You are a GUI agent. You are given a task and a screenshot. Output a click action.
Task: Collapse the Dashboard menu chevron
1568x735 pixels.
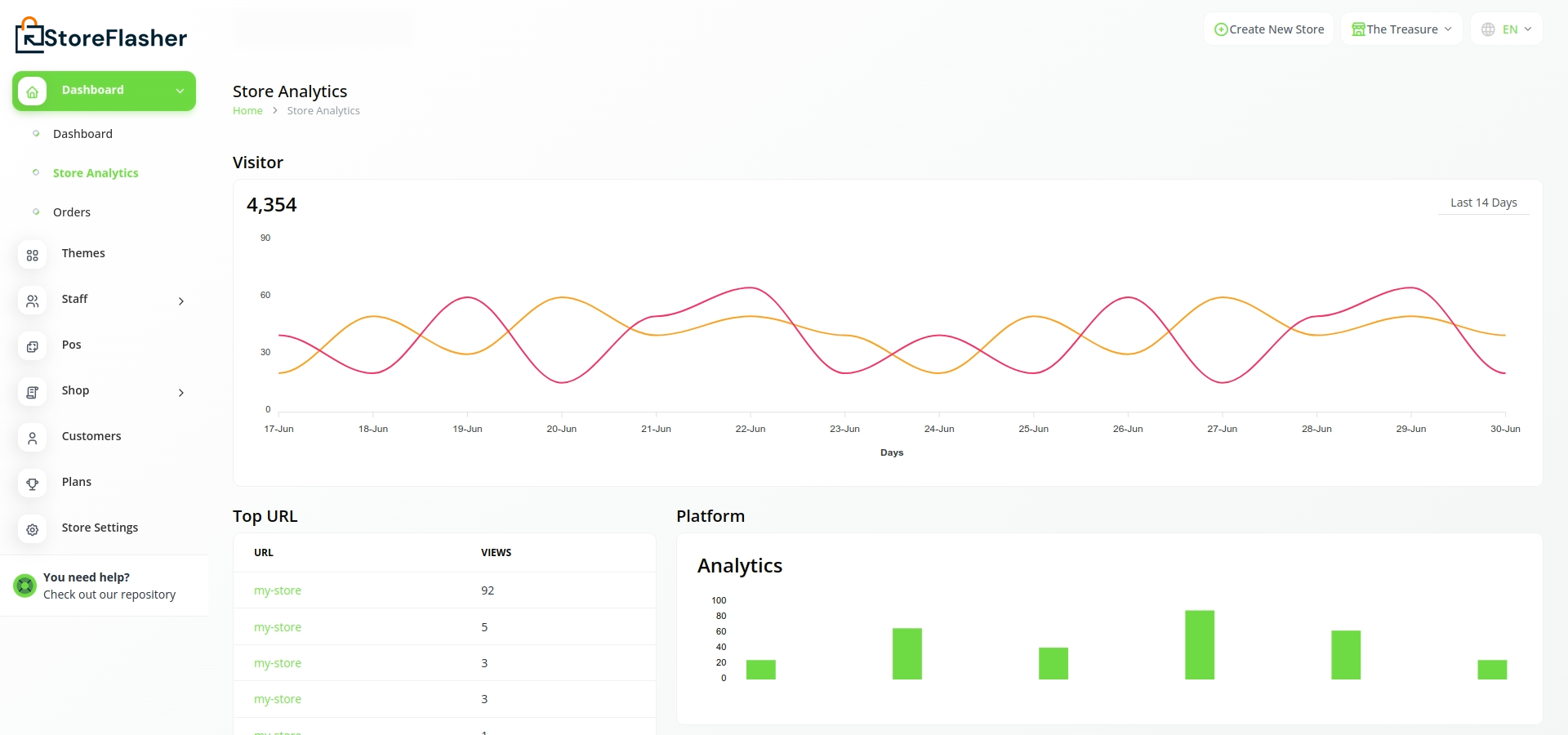(180, 91)
